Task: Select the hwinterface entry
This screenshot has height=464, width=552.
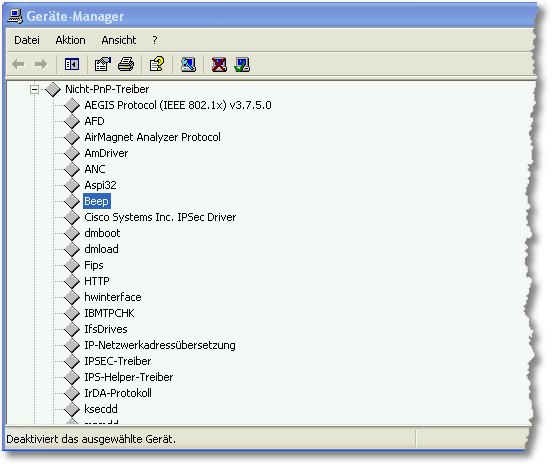Action: click(x=113, y=297)
